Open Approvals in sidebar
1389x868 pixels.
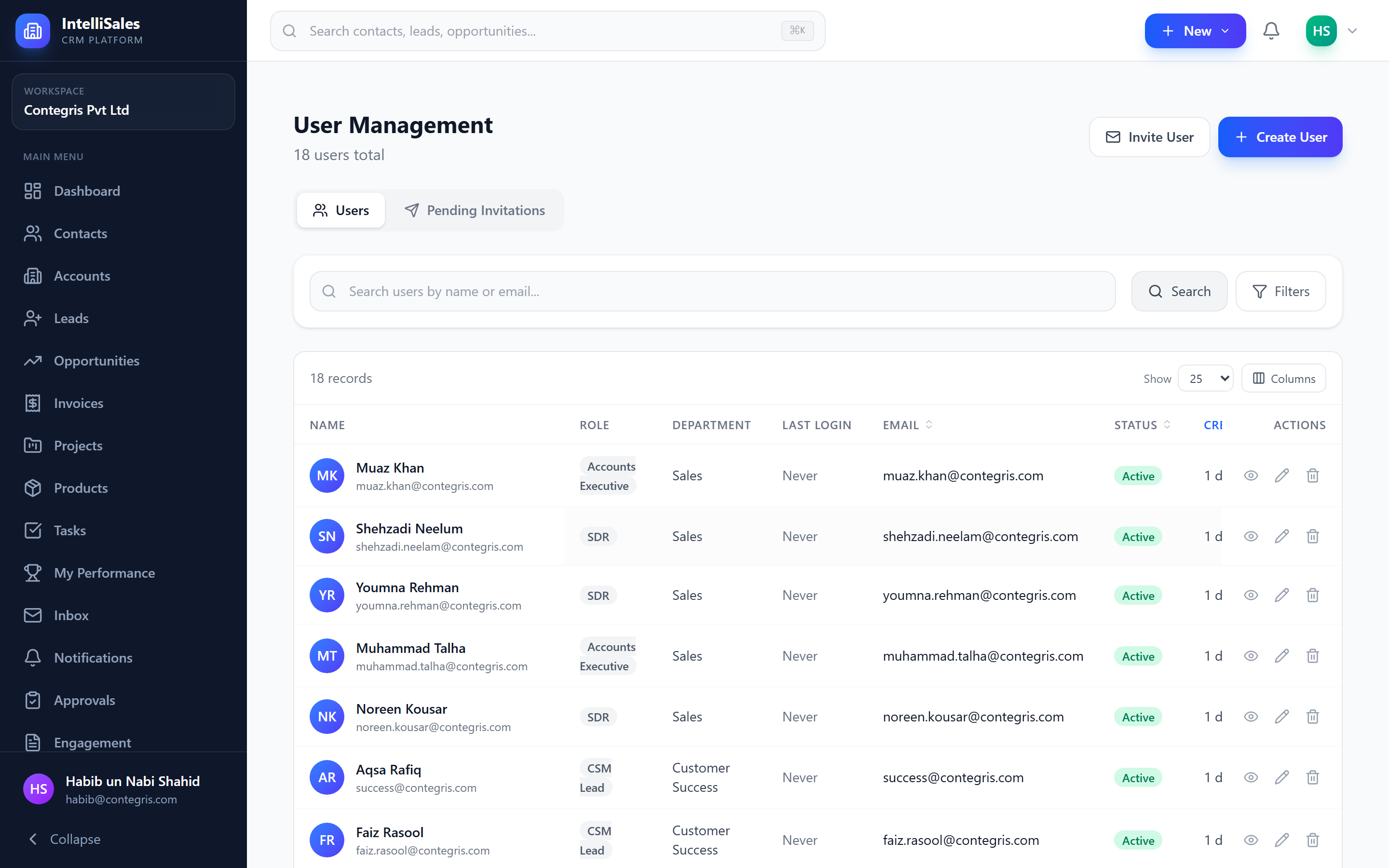point(123,700)
